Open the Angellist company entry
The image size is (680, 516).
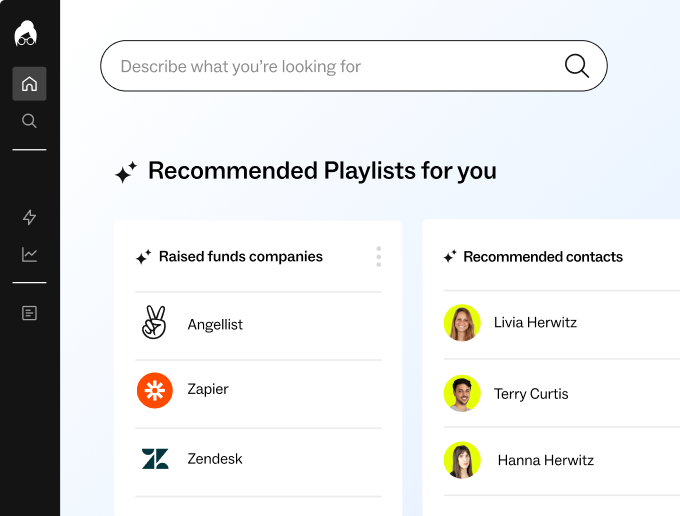click(x=215, y=325)
